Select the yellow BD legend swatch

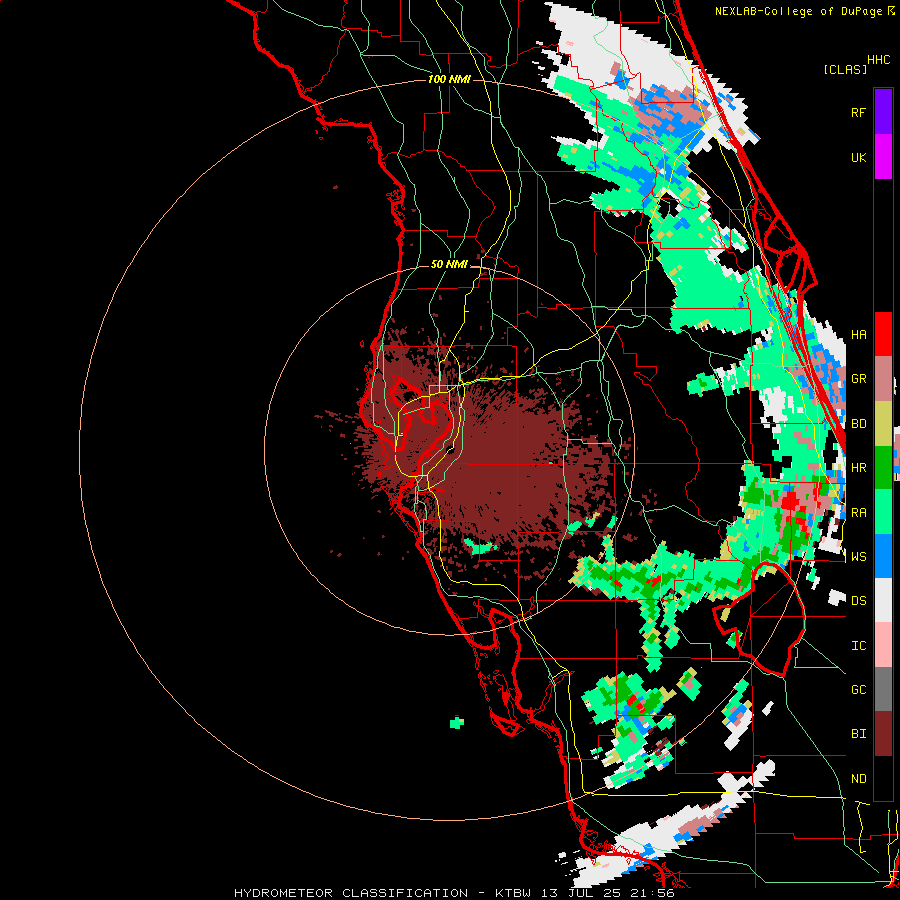(883, 423)
